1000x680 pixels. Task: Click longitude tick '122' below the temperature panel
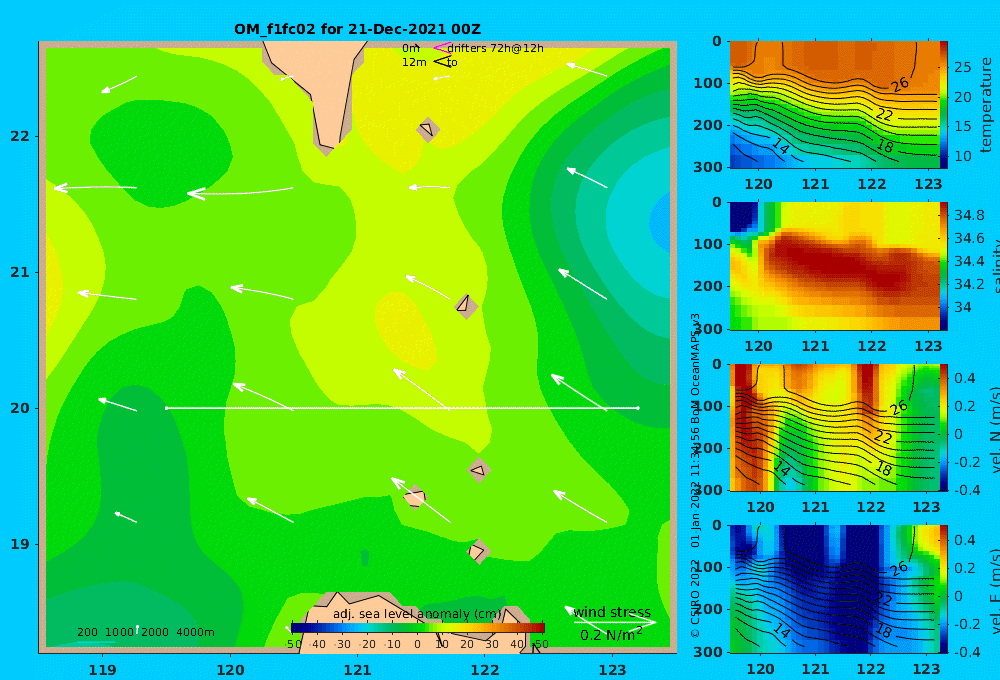tap(871, 184)
